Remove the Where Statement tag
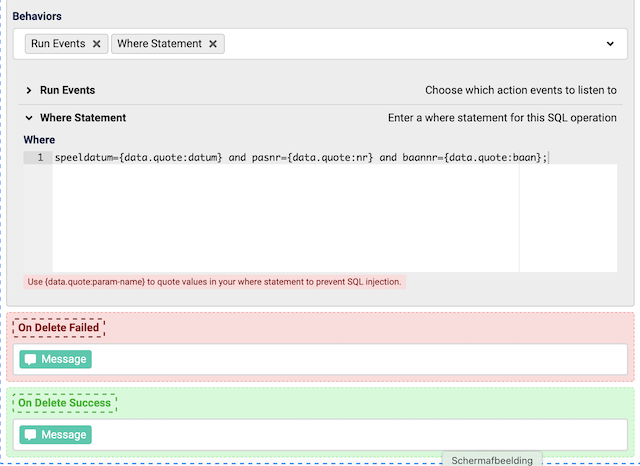This screenshot has height=466, width=640. 213,44
